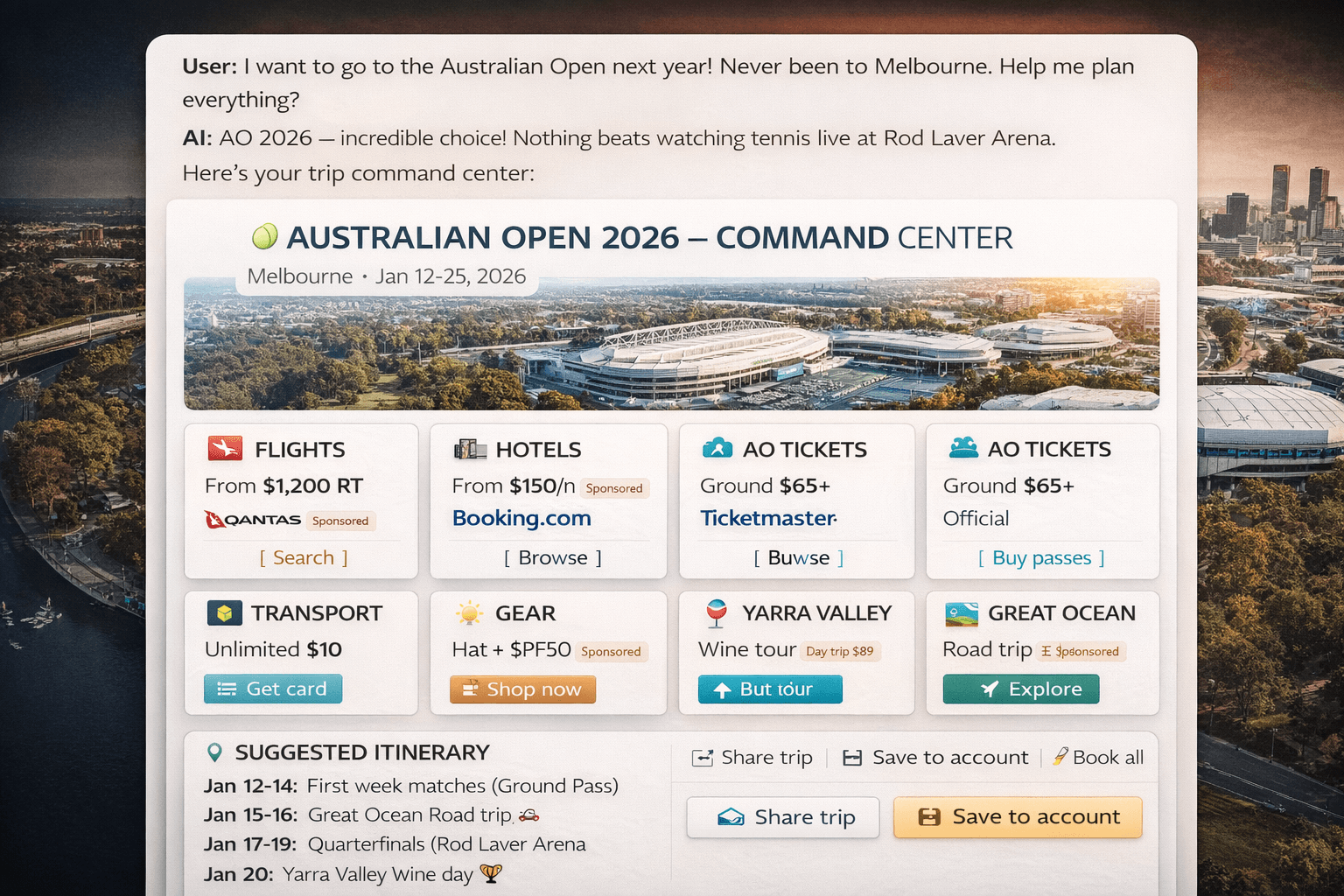This screenshot has width=1344, height=896.
Task: Search Qantas flights
Action: coord(304,558)
